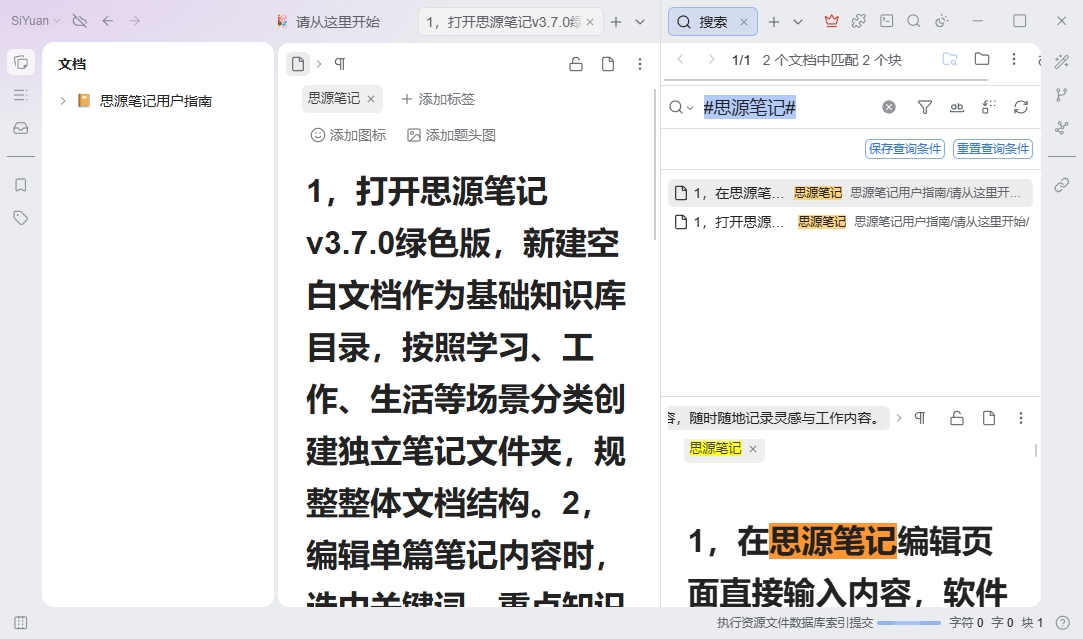Click the #思源笔记# search input field

coord(787,107)
